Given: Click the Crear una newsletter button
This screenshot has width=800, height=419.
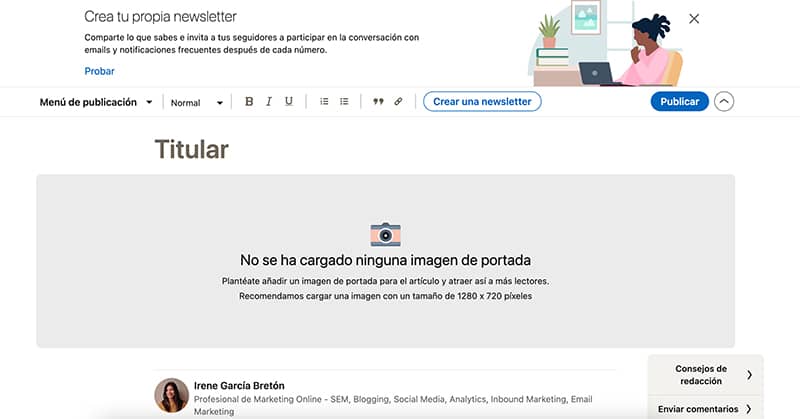Looking at the screenshot, I should click(x=482, y=102).
